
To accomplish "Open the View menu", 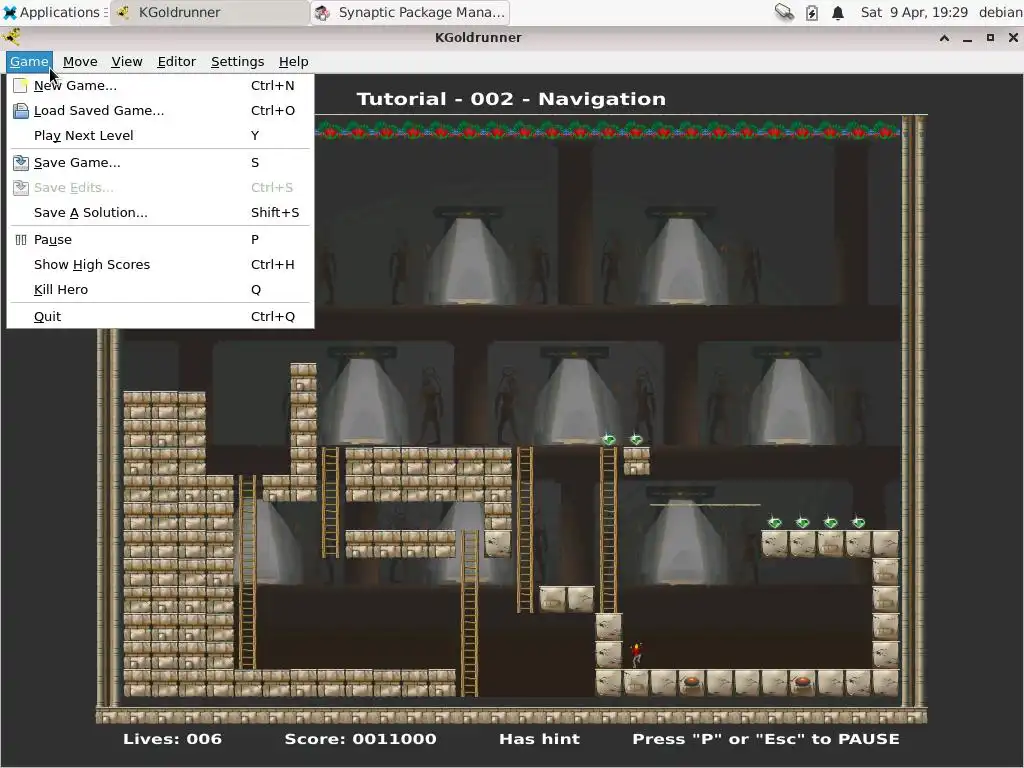I will pyautogui.click(x=127, y=61).
